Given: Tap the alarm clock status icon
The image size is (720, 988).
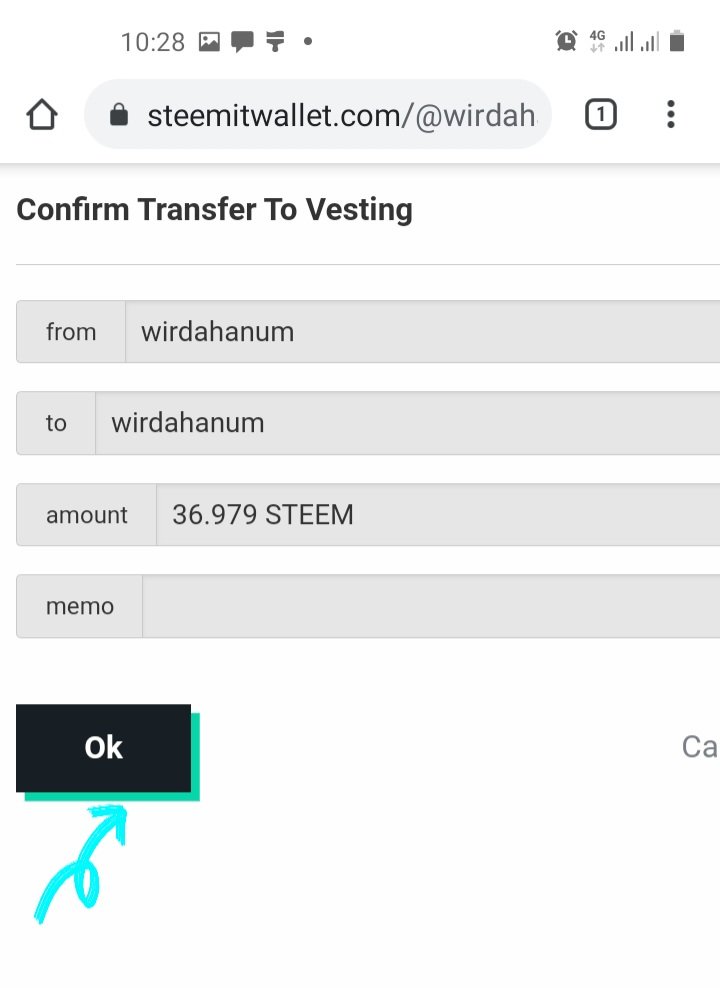Looking at the screenshot, I should point(566,42).
